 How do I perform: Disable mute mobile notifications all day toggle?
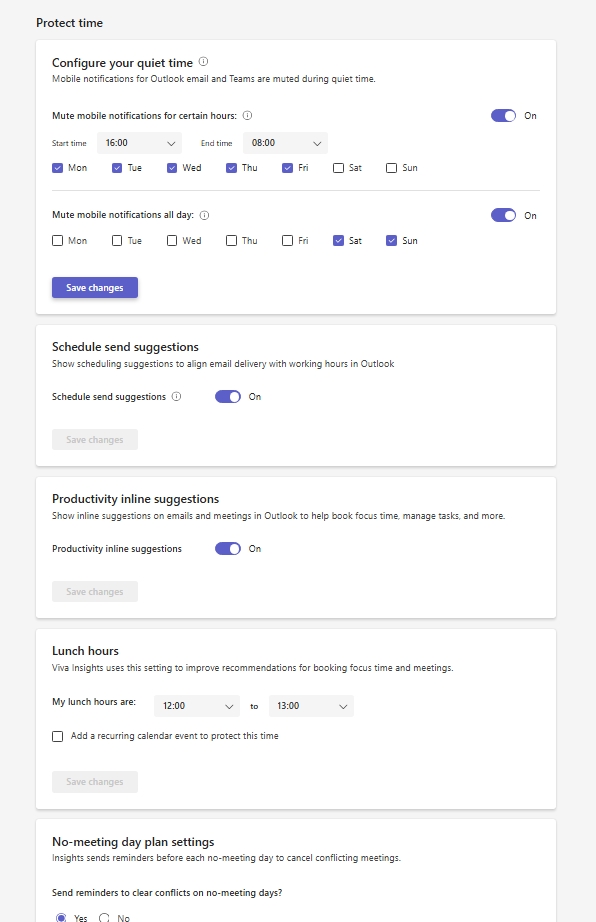[x=503, y=215]
